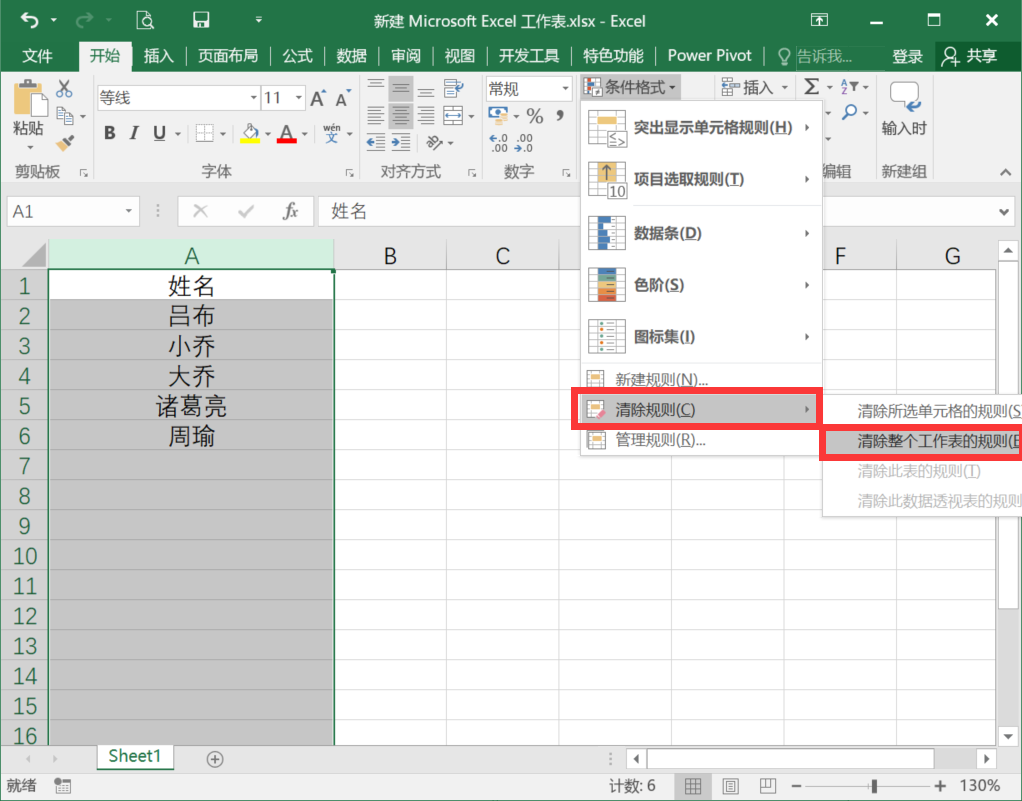
Task: Open number format dropdown 常规
Action: click(565, 88)
